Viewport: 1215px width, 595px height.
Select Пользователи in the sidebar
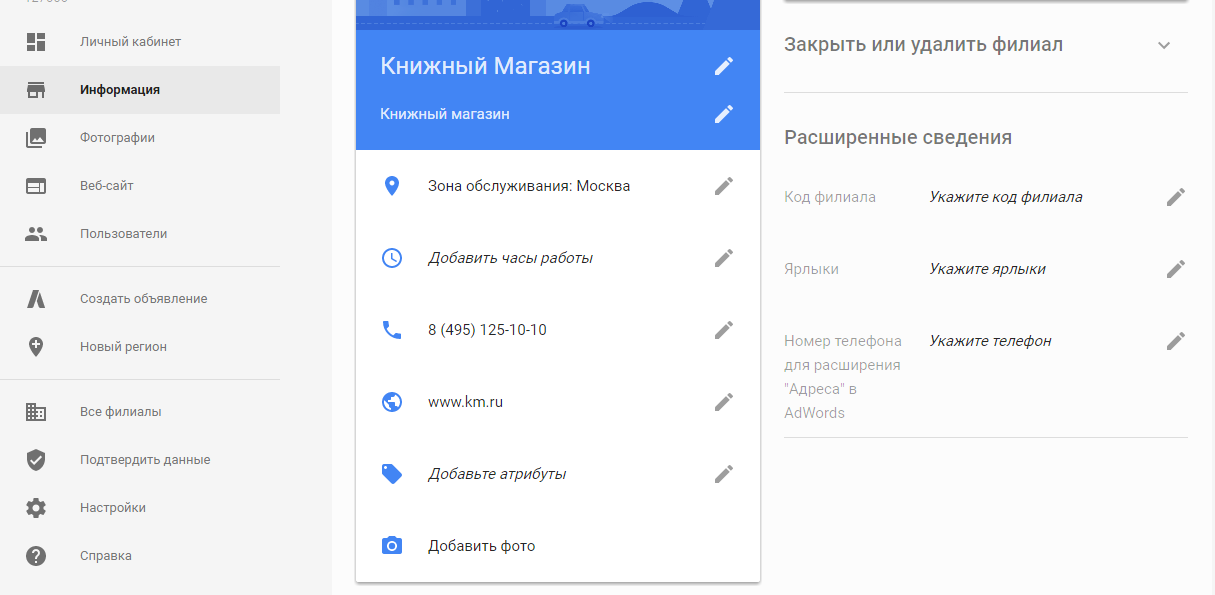click(x=123, y=234)
